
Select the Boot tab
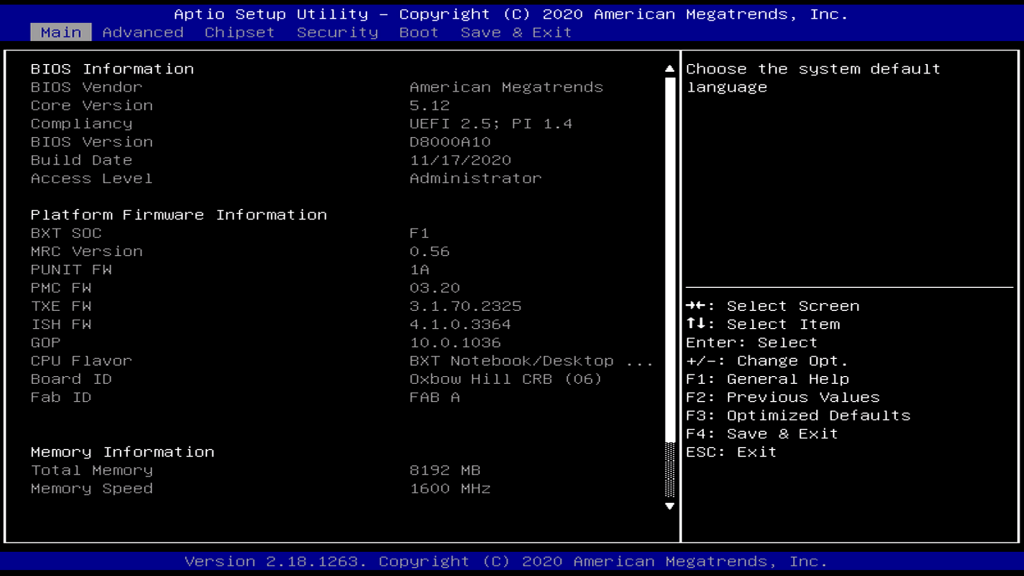click(419, 32)
